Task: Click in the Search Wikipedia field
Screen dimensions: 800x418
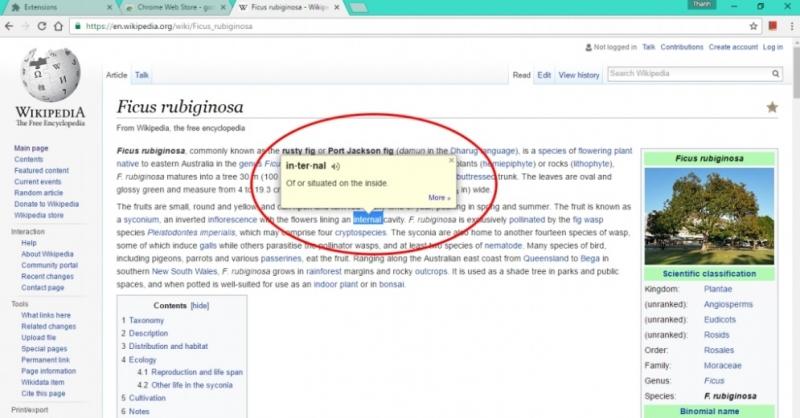Action: point(689,73)
